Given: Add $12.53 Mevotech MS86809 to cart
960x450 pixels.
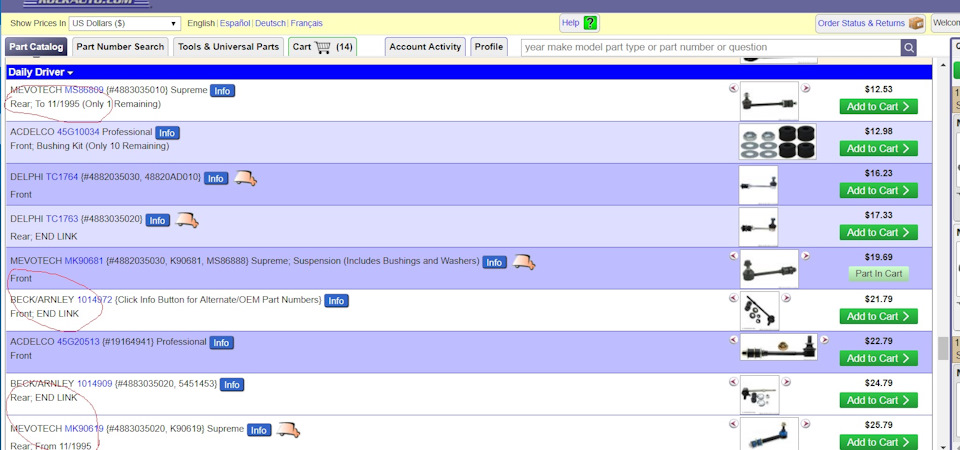Looking at the screenshot, I should point(879,107).
